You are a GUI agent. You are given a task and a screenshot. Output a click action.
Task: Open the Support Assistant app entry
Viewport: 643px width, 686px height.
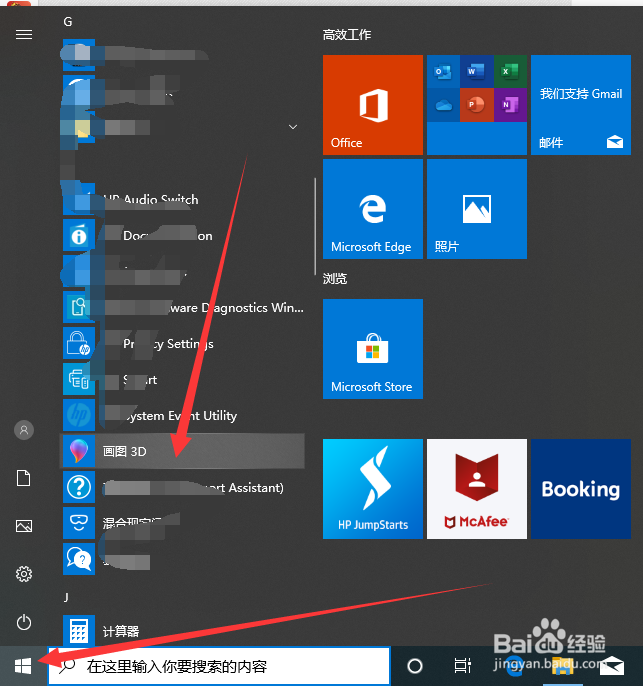pyautogui.click(x=182, y=487)
